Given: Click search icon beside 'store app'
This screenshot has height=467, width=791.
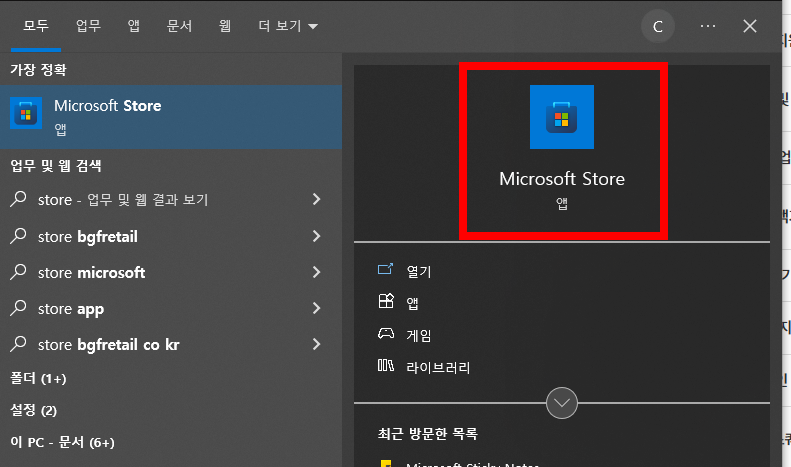Looking at the screenshot, I should (x=18, y=307).
